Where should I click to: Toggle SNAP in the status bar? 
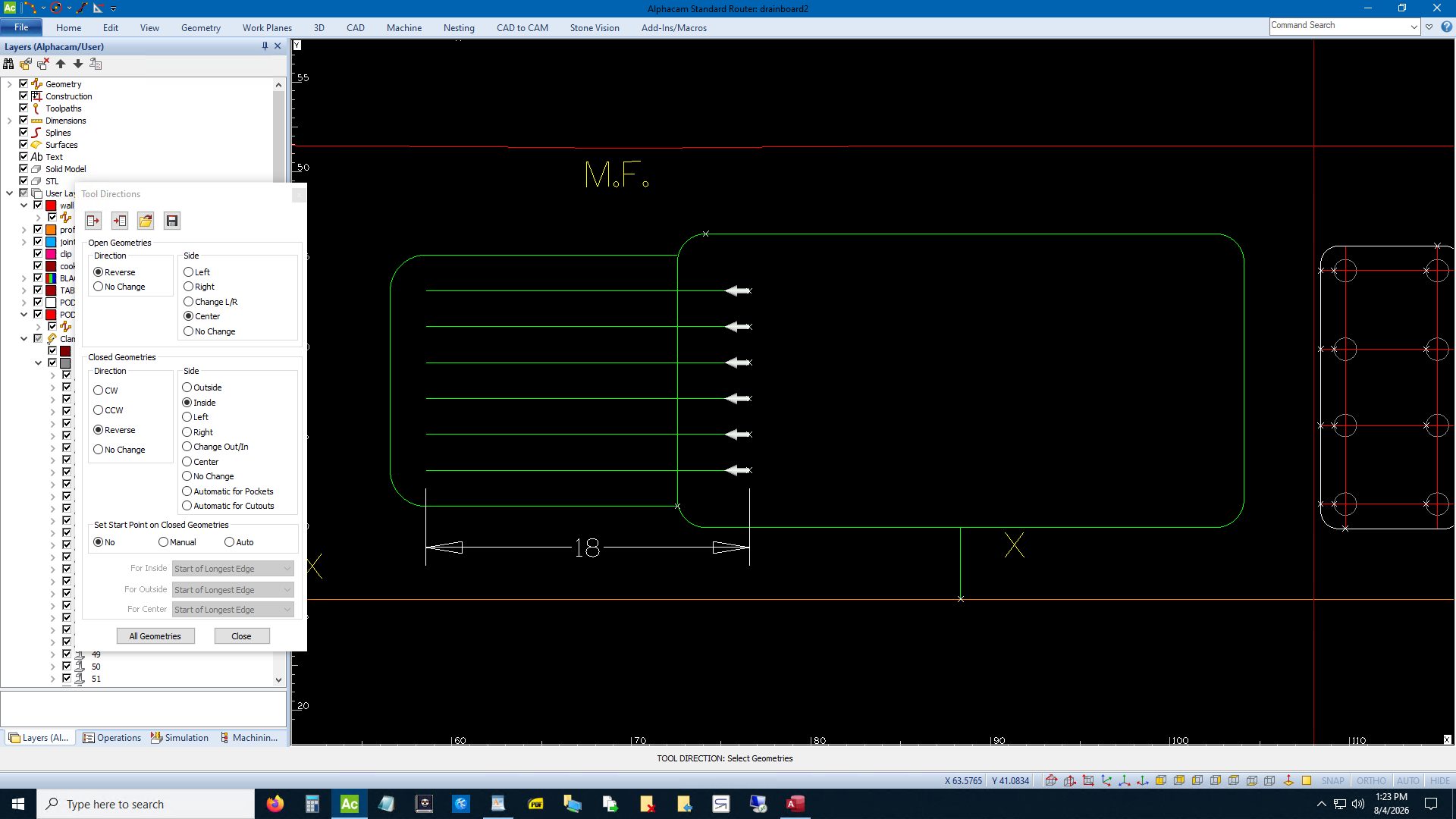pyautogui.click(x=1332, y=780)
